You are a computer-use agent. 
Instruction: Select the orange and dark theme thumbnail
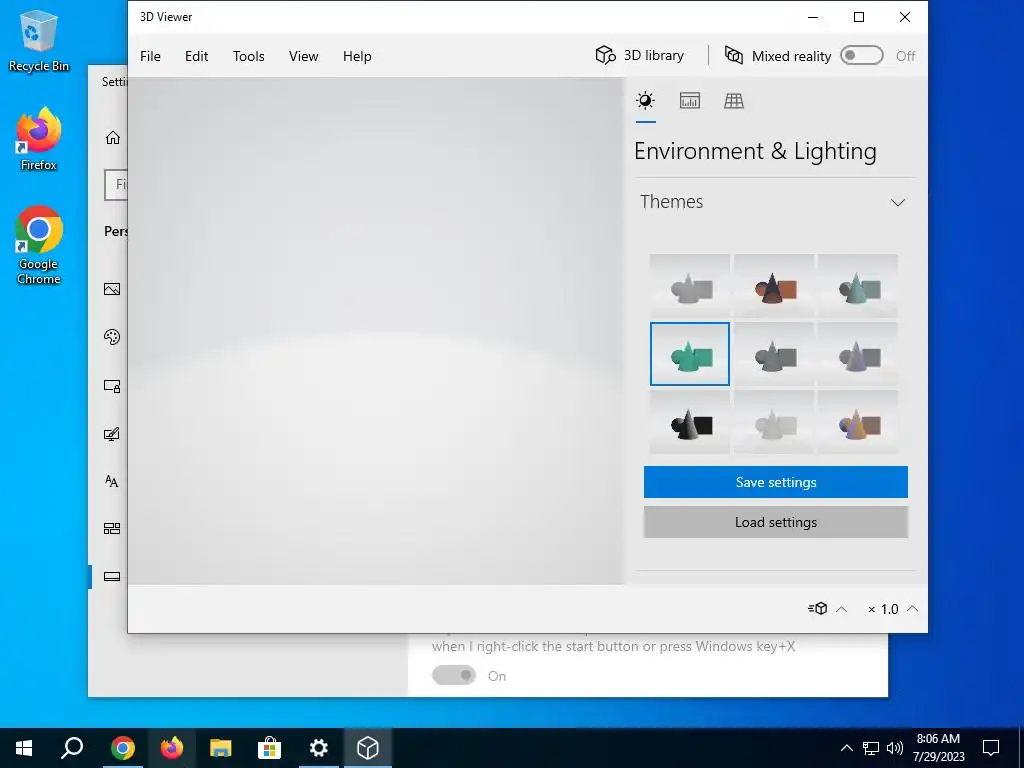[x=774, y=286]
